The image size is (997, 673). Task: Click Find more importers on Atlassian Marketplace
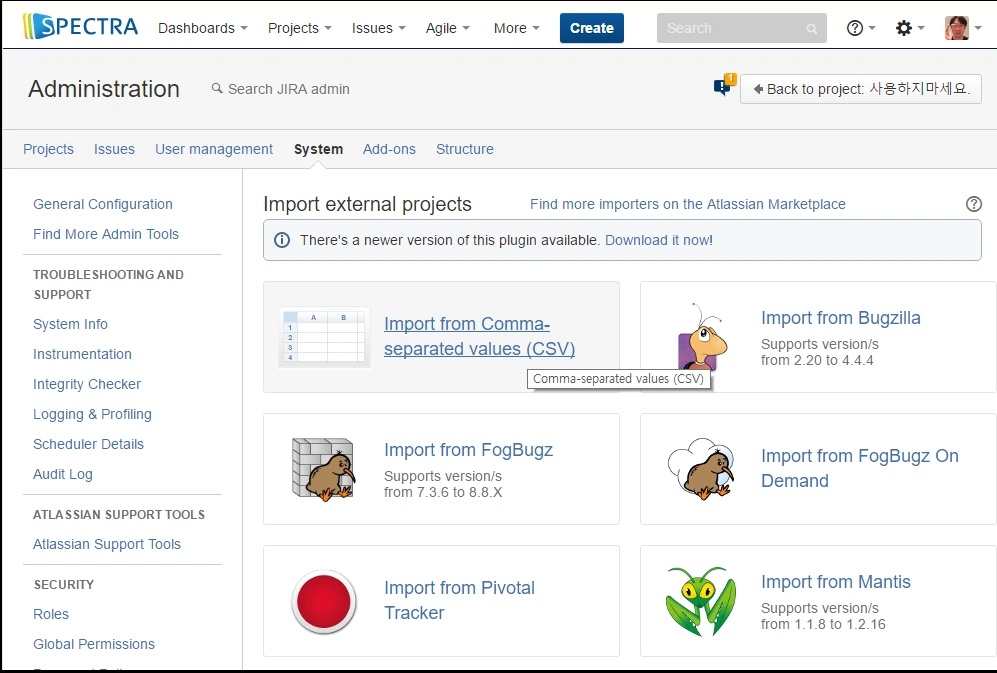click(x=688, y=204)
